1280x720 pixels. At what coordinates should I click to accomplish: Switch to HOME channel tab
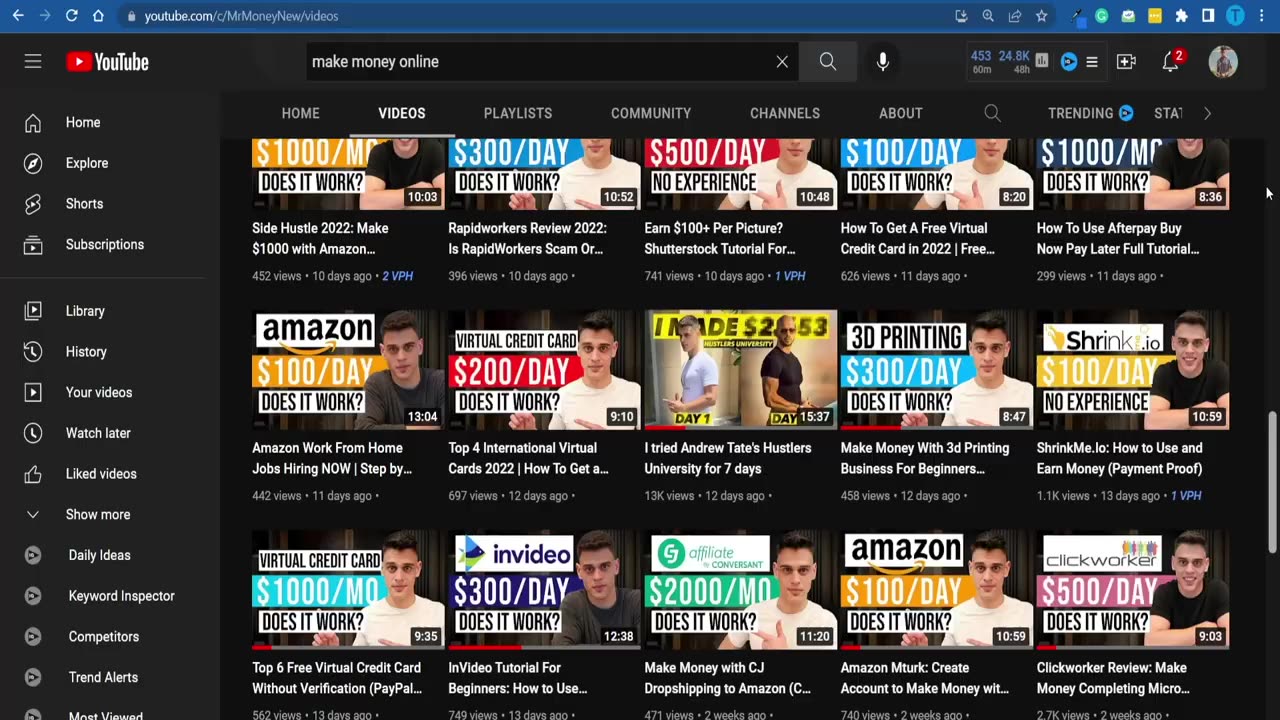[300, 113]
